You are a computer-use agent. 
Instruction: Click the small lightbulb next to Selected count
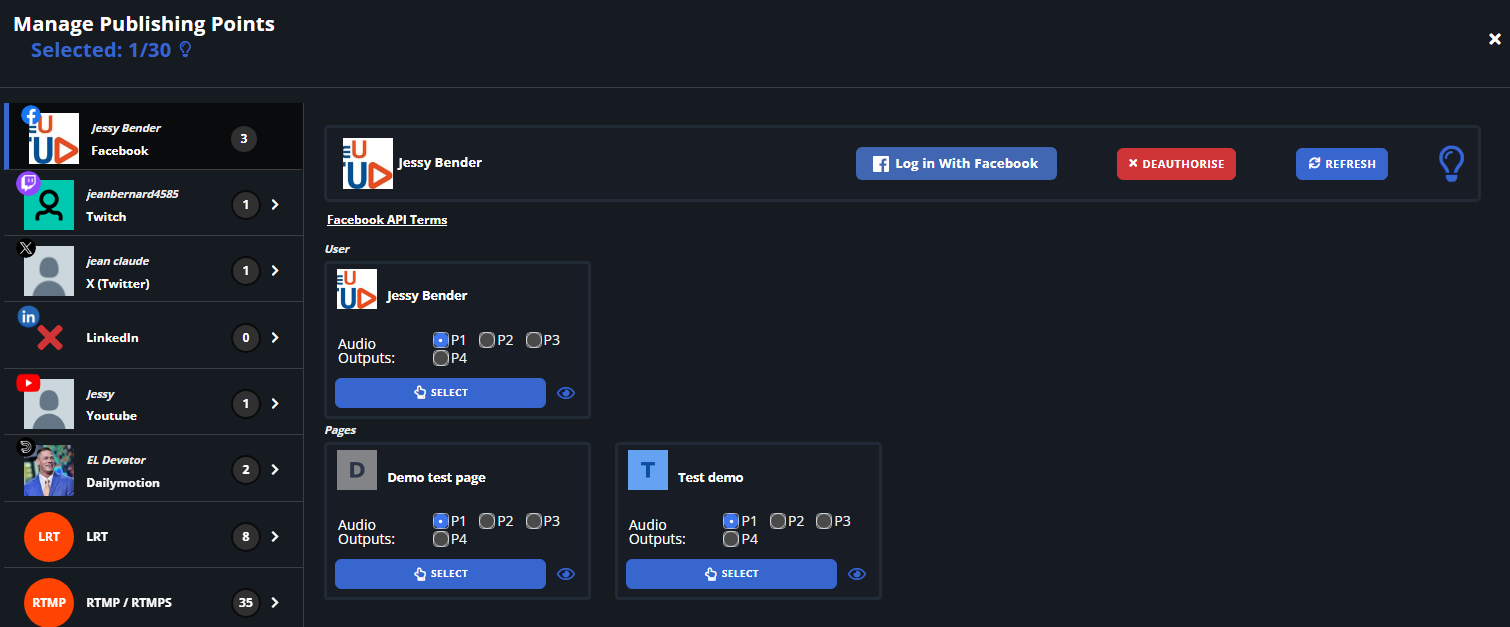pos(184,50)
